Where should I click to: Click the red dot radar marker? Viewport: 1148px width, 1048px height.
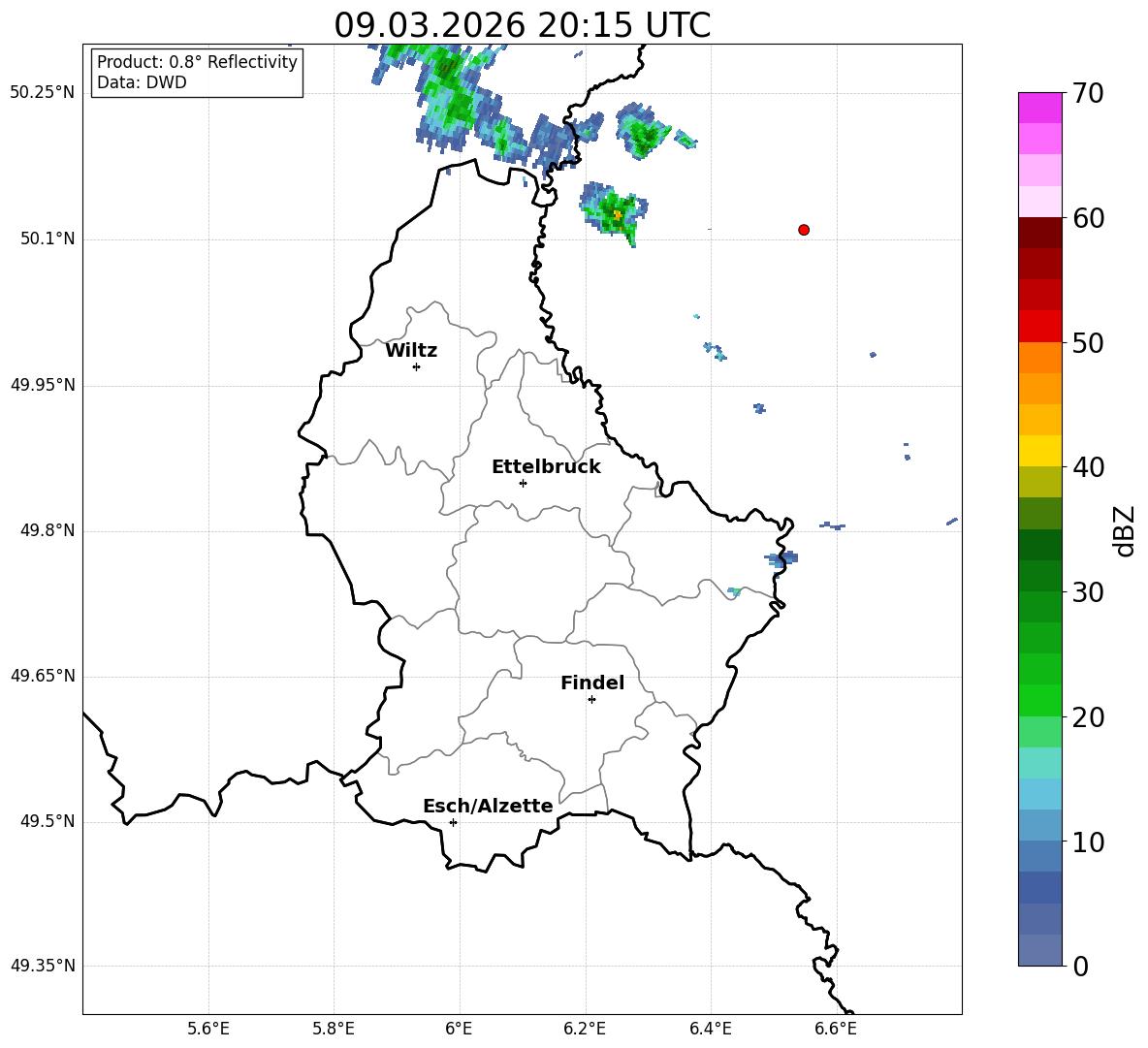pyautogui.click(x=804, y=230)
